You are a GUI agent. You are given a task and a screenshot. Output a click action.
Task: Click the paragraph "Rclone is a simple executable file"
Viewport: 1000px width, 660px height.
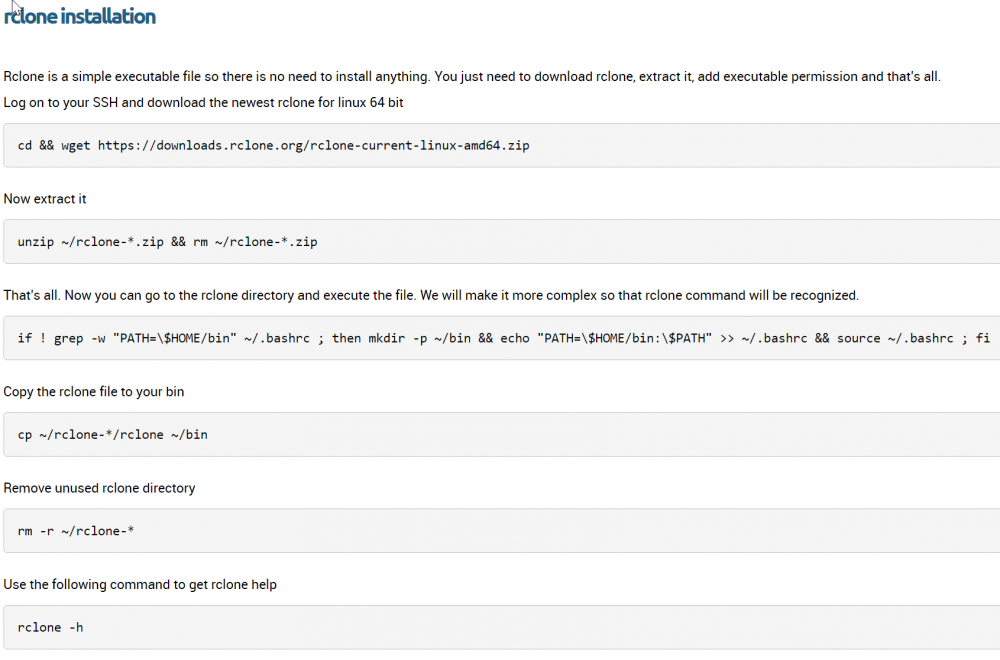tap(472, 77)
